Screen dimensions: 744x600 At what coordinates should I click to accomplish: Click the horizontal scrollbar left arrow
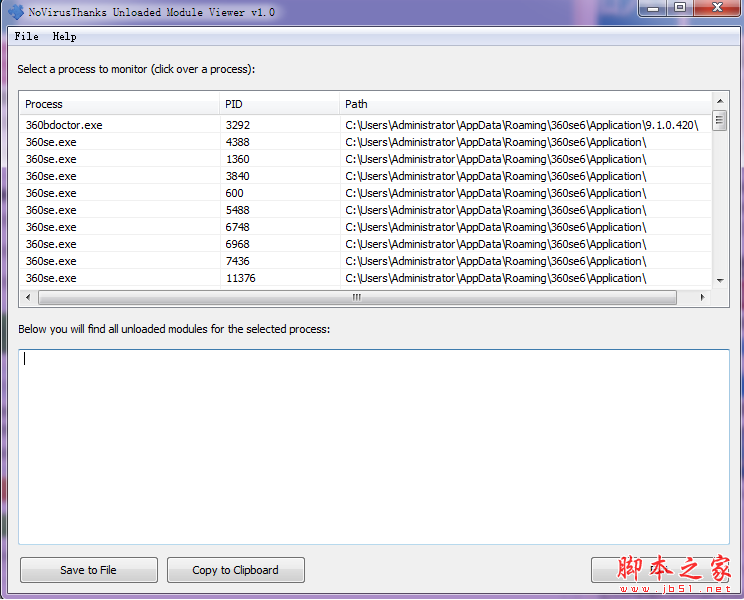click(28, 297)
